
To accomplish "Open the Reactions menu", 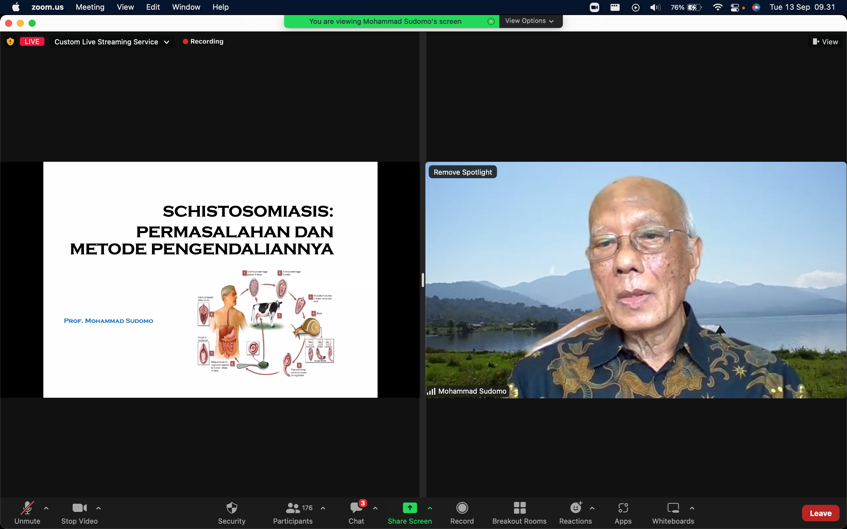I will [575, 509].
